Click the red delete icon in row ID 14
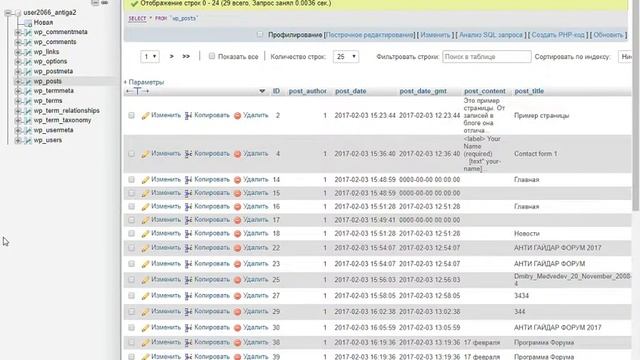The height and width of the screenshot is (360, 640). pos(237,180)
